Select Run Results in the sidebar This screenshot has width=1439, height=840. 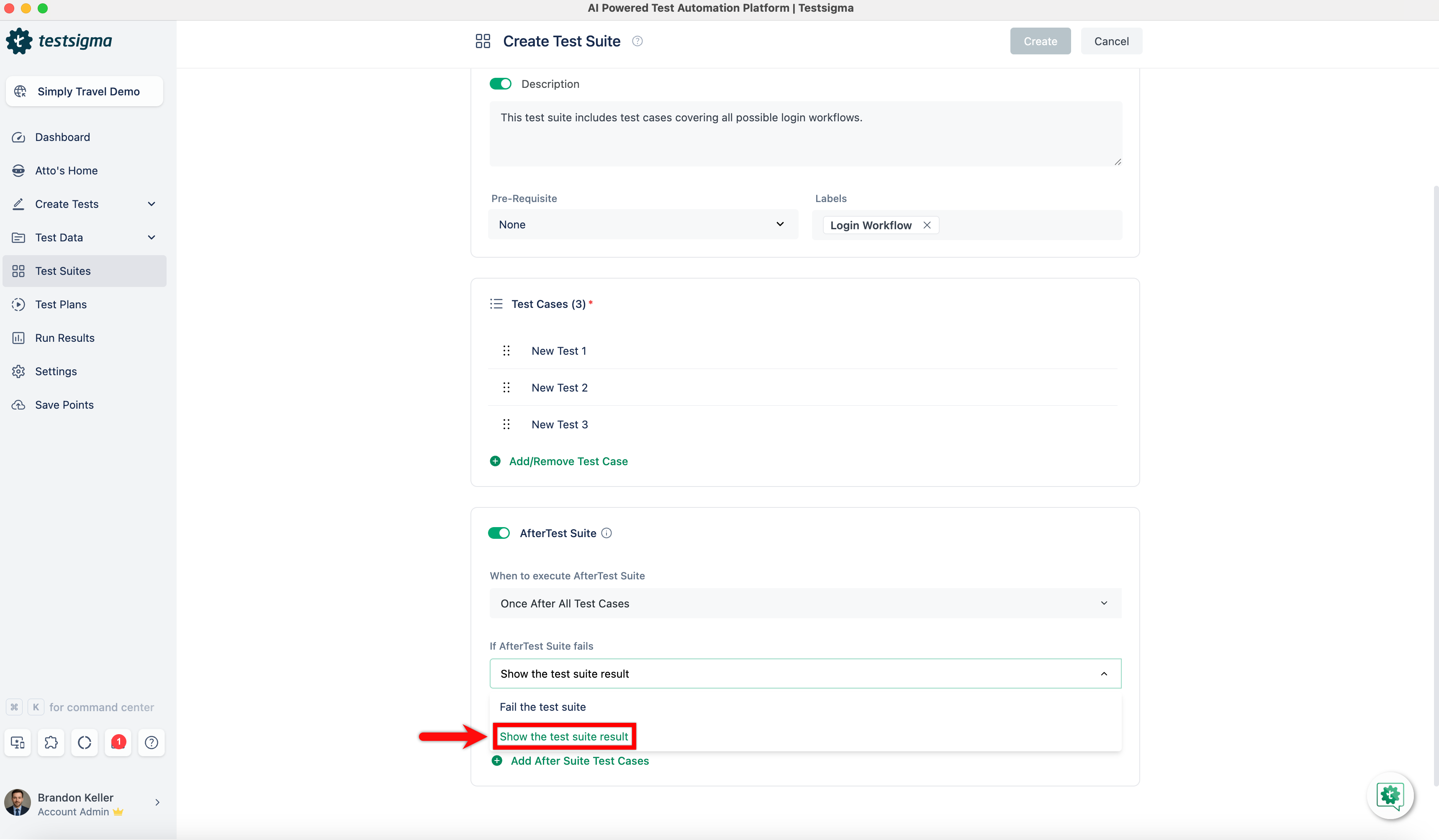point(64,337)
